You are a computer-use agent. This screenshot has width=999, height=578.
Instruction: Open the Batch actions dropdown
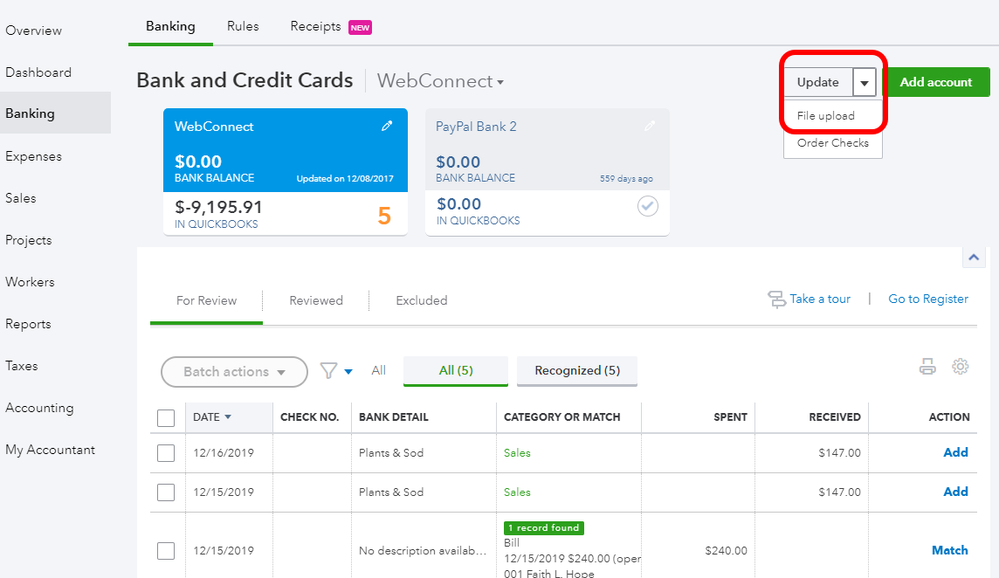point(234,372)
